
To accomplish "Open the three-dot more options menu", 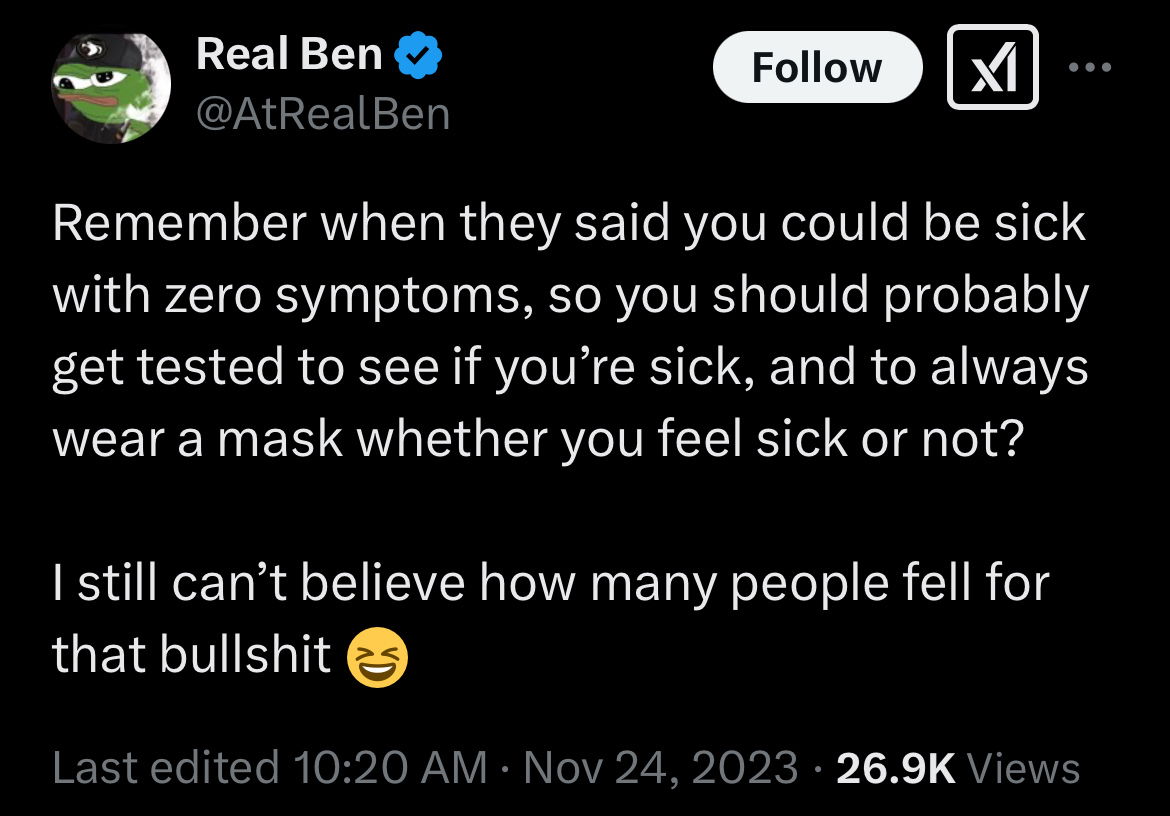I will pos(1089,67).
